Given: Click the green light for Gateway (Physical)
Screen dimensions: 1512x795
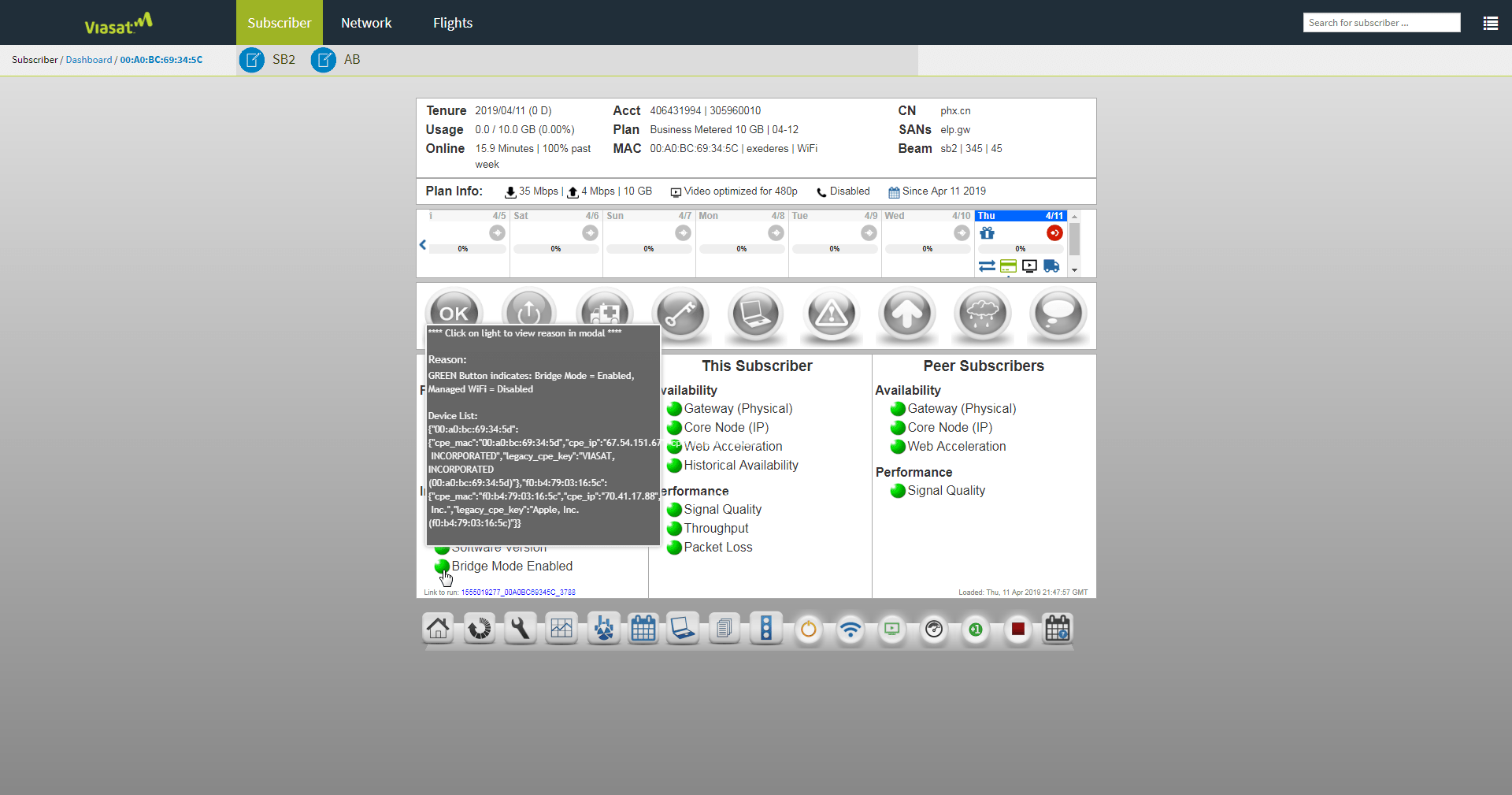Looking at the screenshot, I should pos(675,409).
